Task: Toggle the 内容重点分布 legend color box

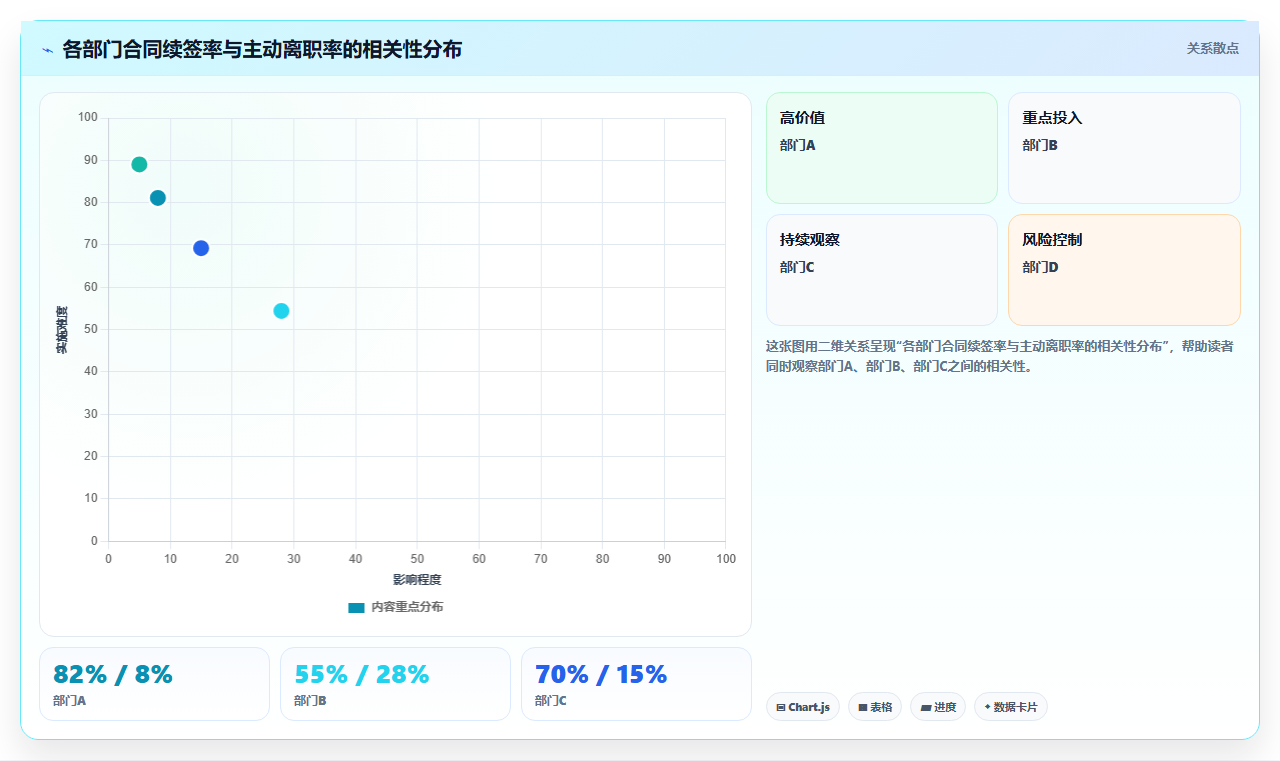Action: pos(356,607)
